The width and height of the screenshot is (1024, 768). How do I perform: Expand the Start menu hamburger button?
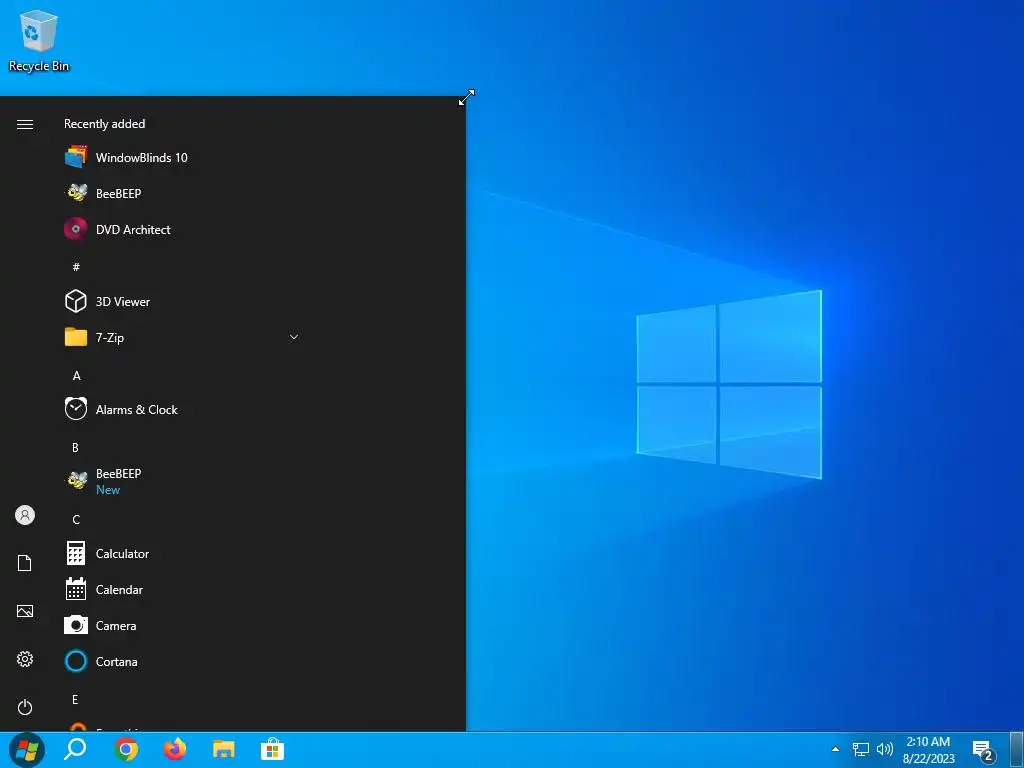(25, 124)
